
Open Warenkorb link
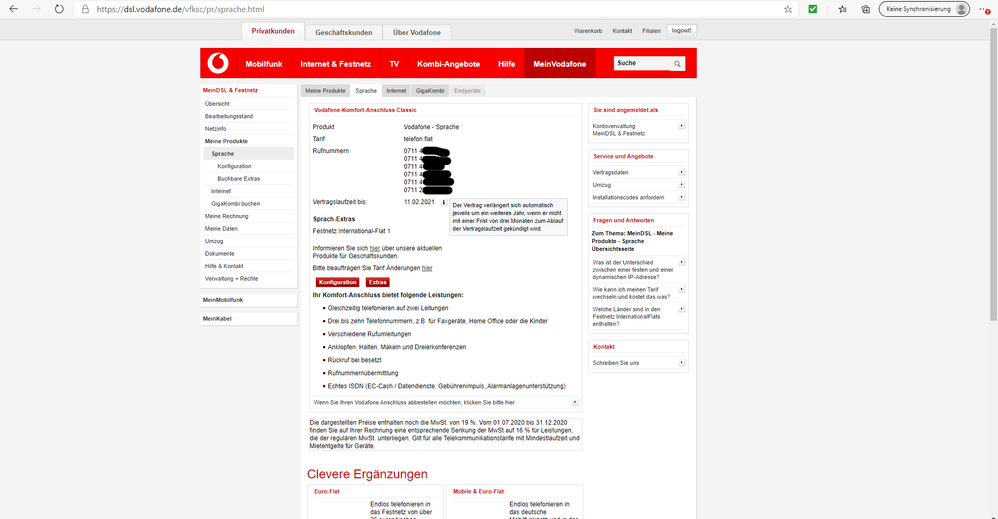[587, 31]
